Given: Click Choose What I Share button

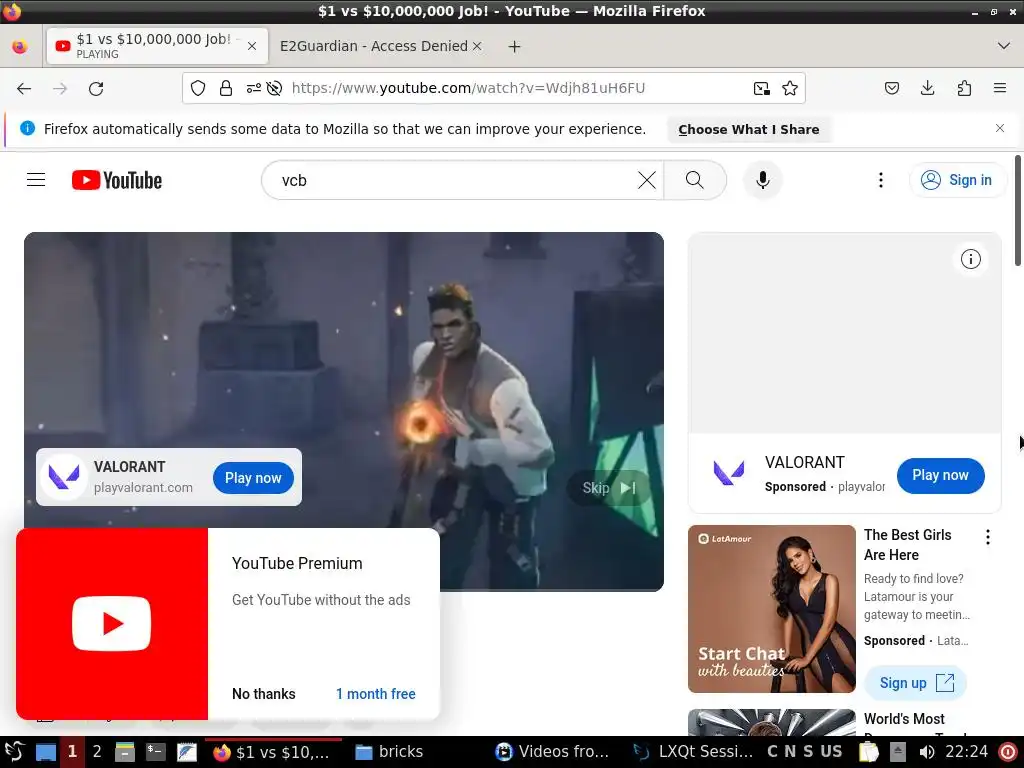Looking at the screenshot, I should point(748,129).
